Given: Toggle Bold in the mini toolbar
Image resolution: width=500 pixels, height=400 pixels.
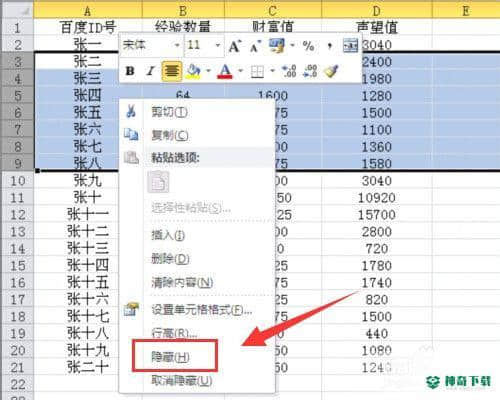Looking at the screenshot, I should coord(130,71).
